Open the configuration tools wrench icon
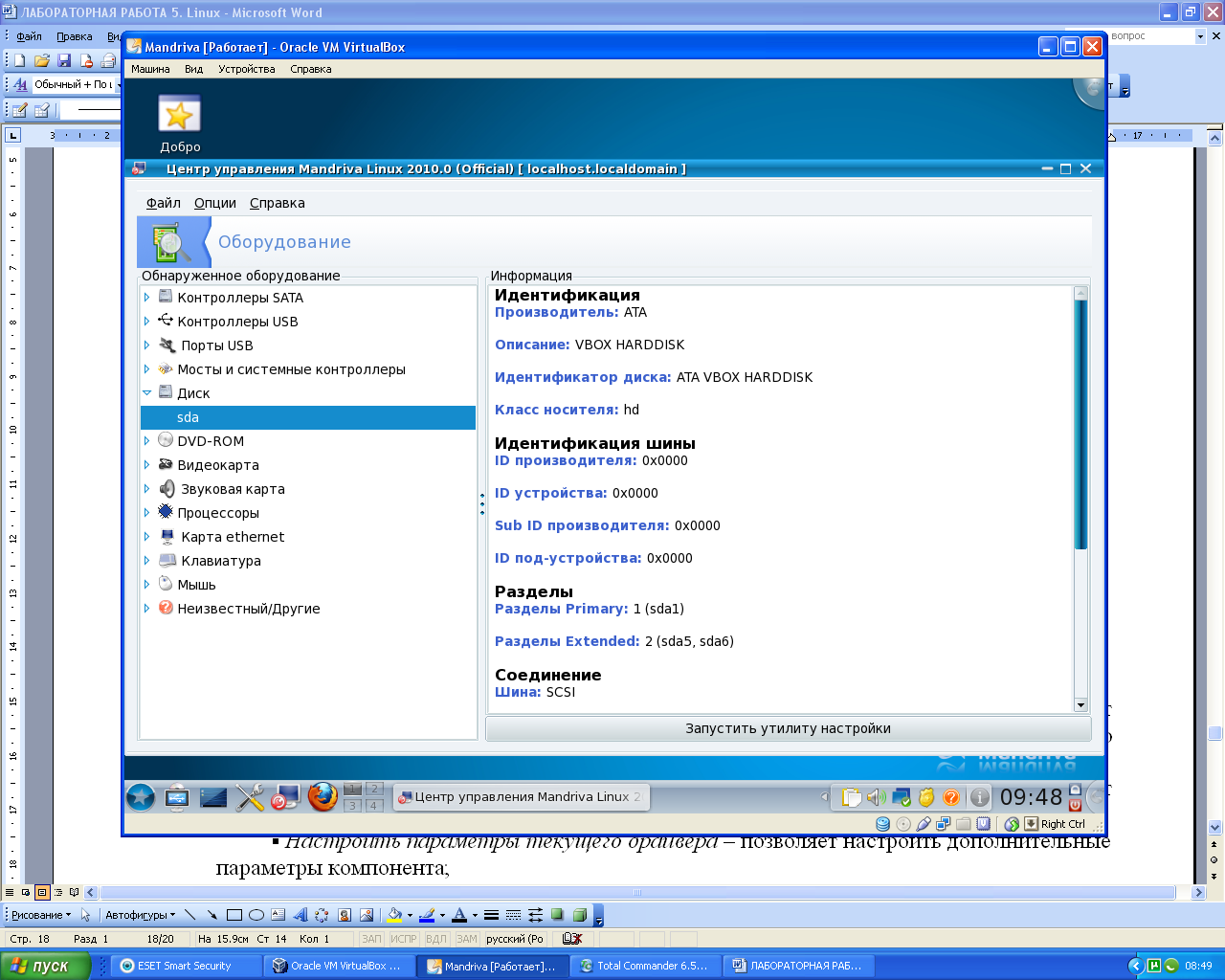 [x=250, y=796]
